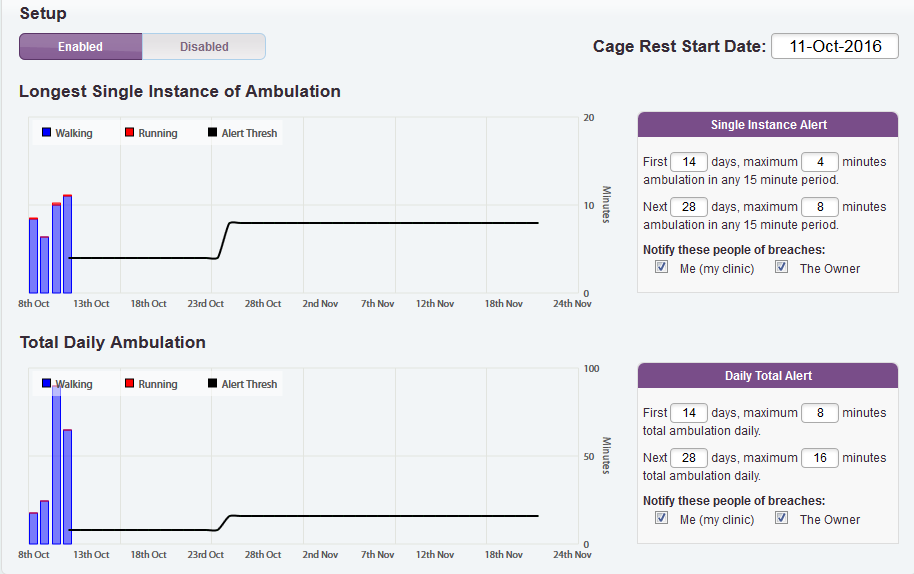Edit Next 28 days field in Single Instance Alert
The image size is (914, 574).
point(689,207)
